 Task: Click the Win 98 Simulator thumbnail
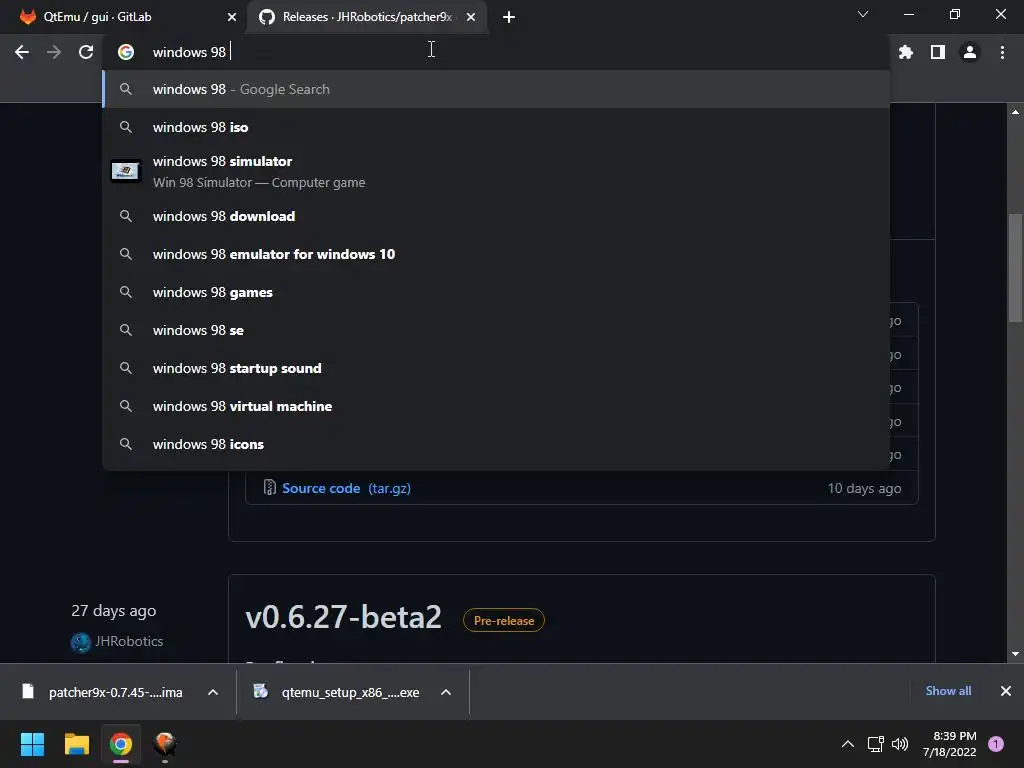pyautogui.click(x=125, y=171)
